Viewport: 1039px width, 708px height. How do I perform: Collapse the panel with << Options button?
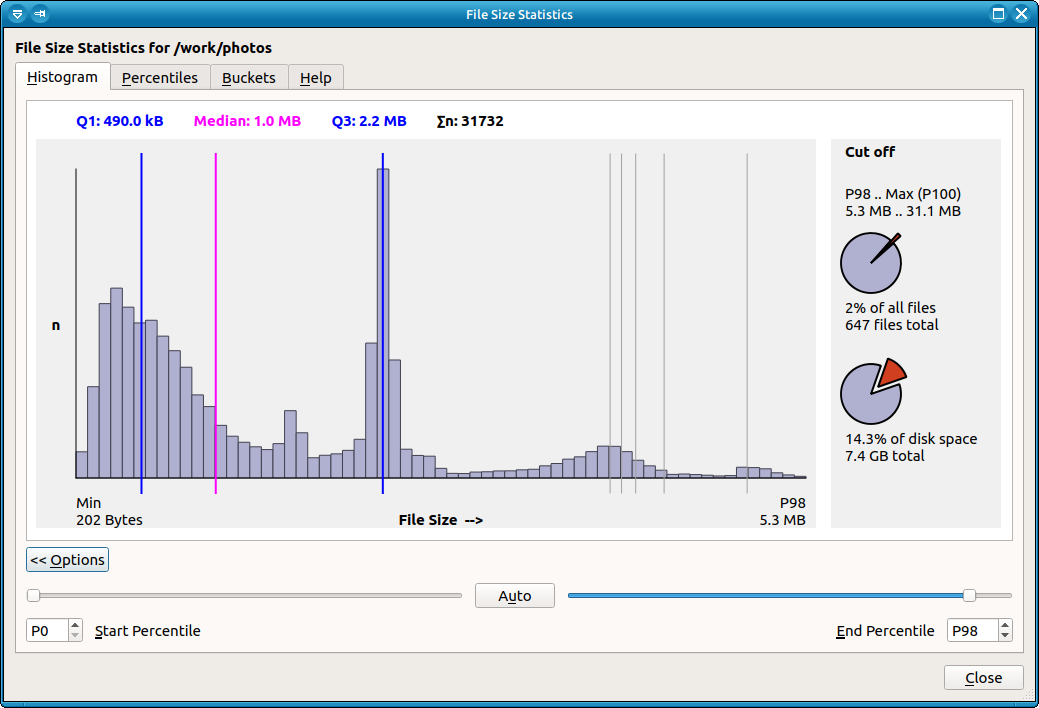tap(68, 560)
